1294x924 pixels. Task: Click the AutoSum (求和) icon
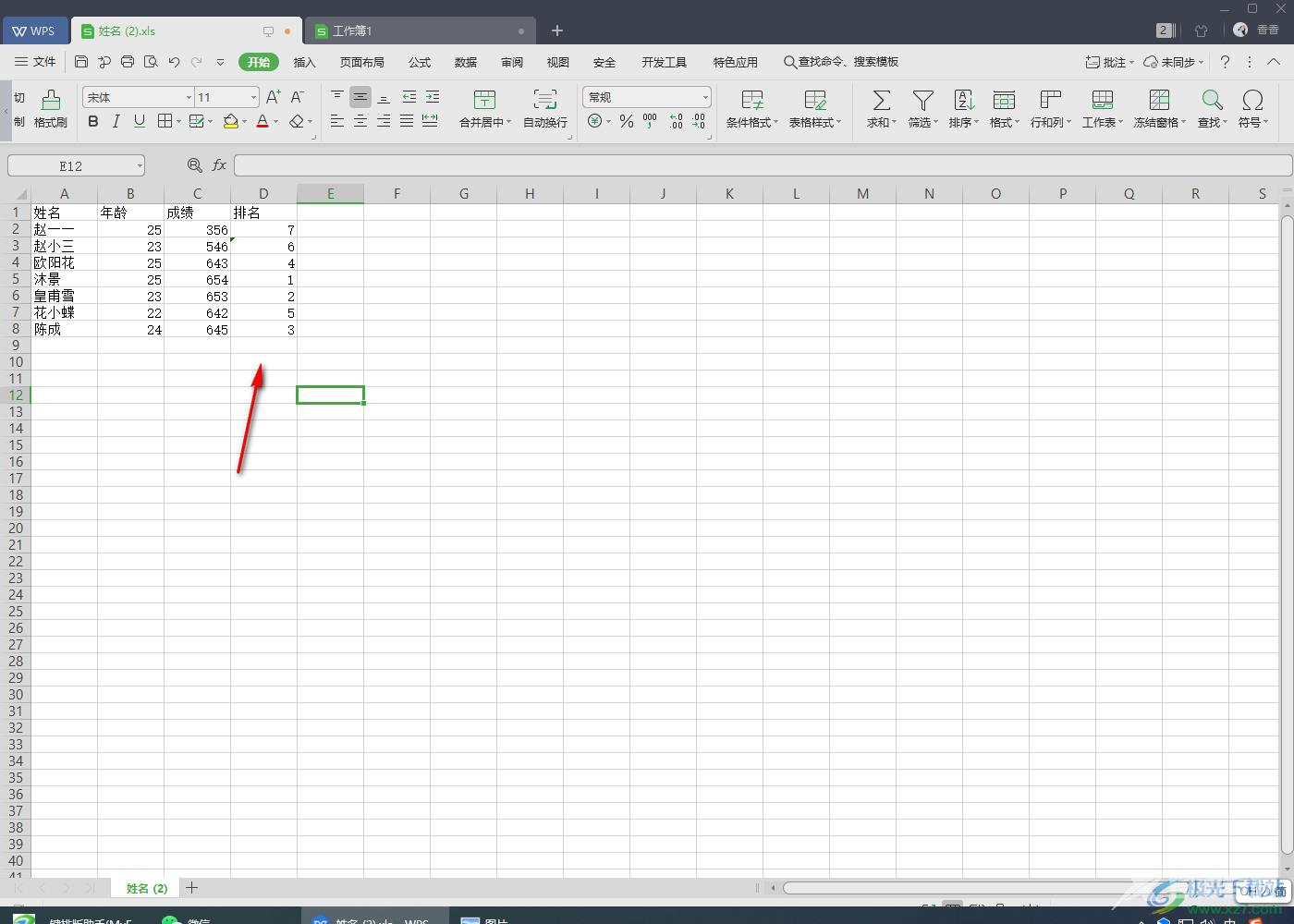coord(882,100)
